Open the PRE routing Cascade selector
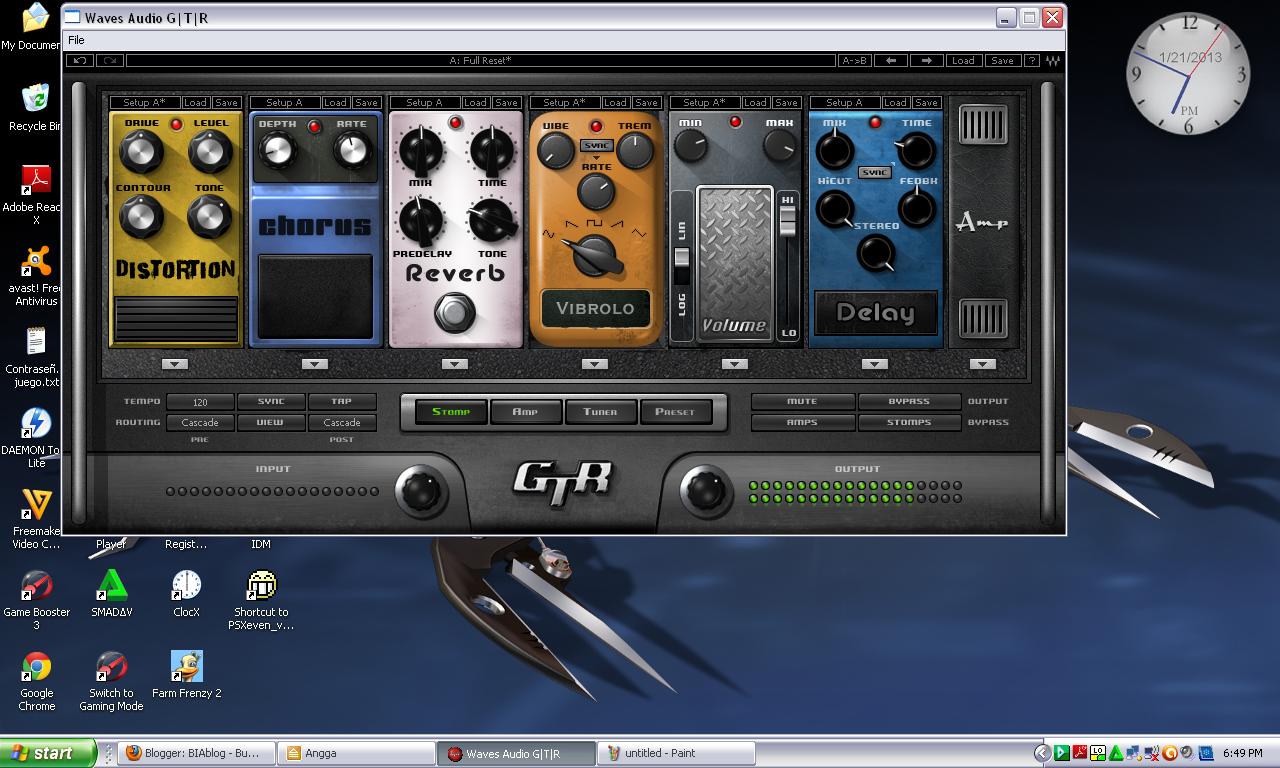Image resolution: width=1280 pixels, height=768 pixels. (x=200, y=422)
